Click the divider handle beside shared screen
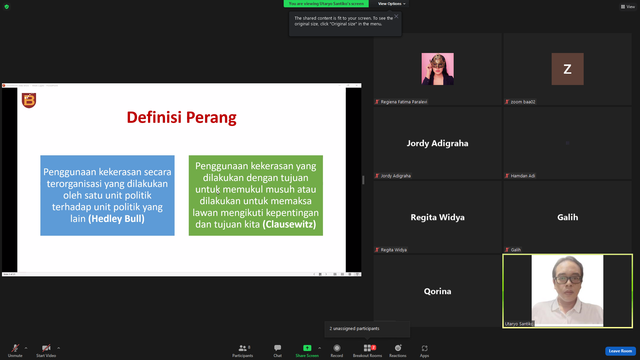640x360 pixels. click(x=363, y=180)
